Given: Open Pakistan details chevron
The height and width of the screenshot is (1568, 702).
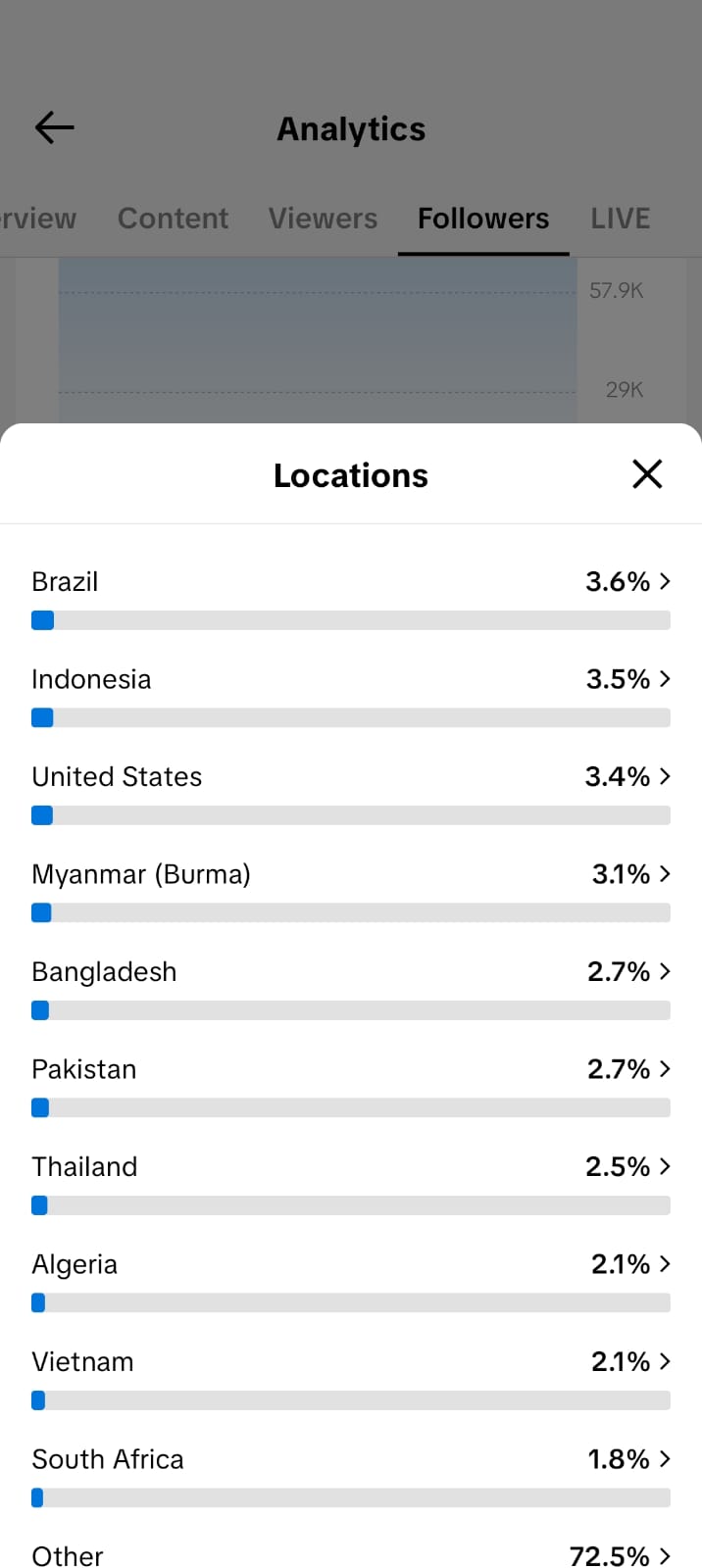Looking at the screenshot, I should coord(665,1068).
